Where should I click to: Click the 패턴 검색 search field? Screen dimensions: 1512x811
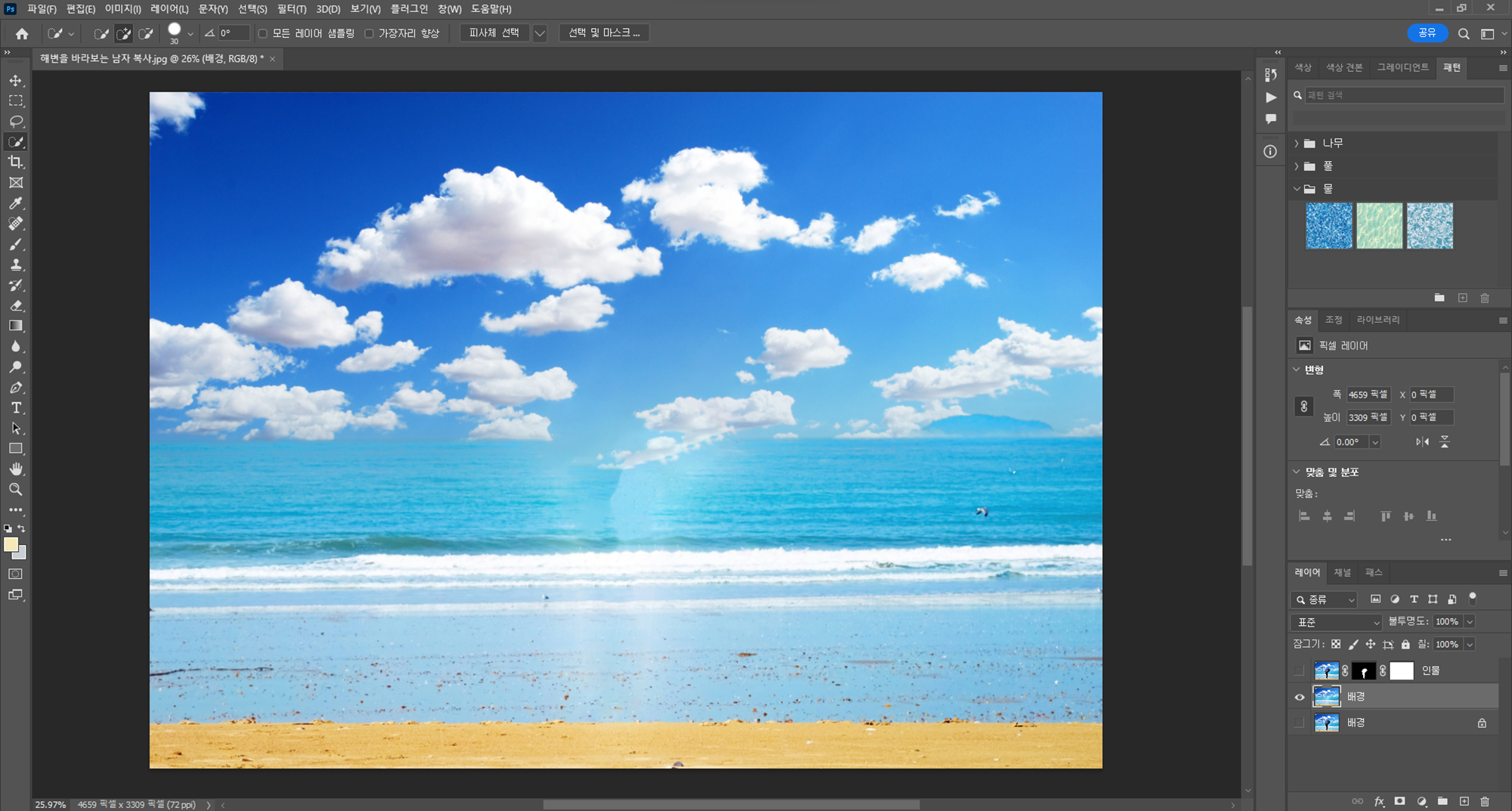point(1403,95)
